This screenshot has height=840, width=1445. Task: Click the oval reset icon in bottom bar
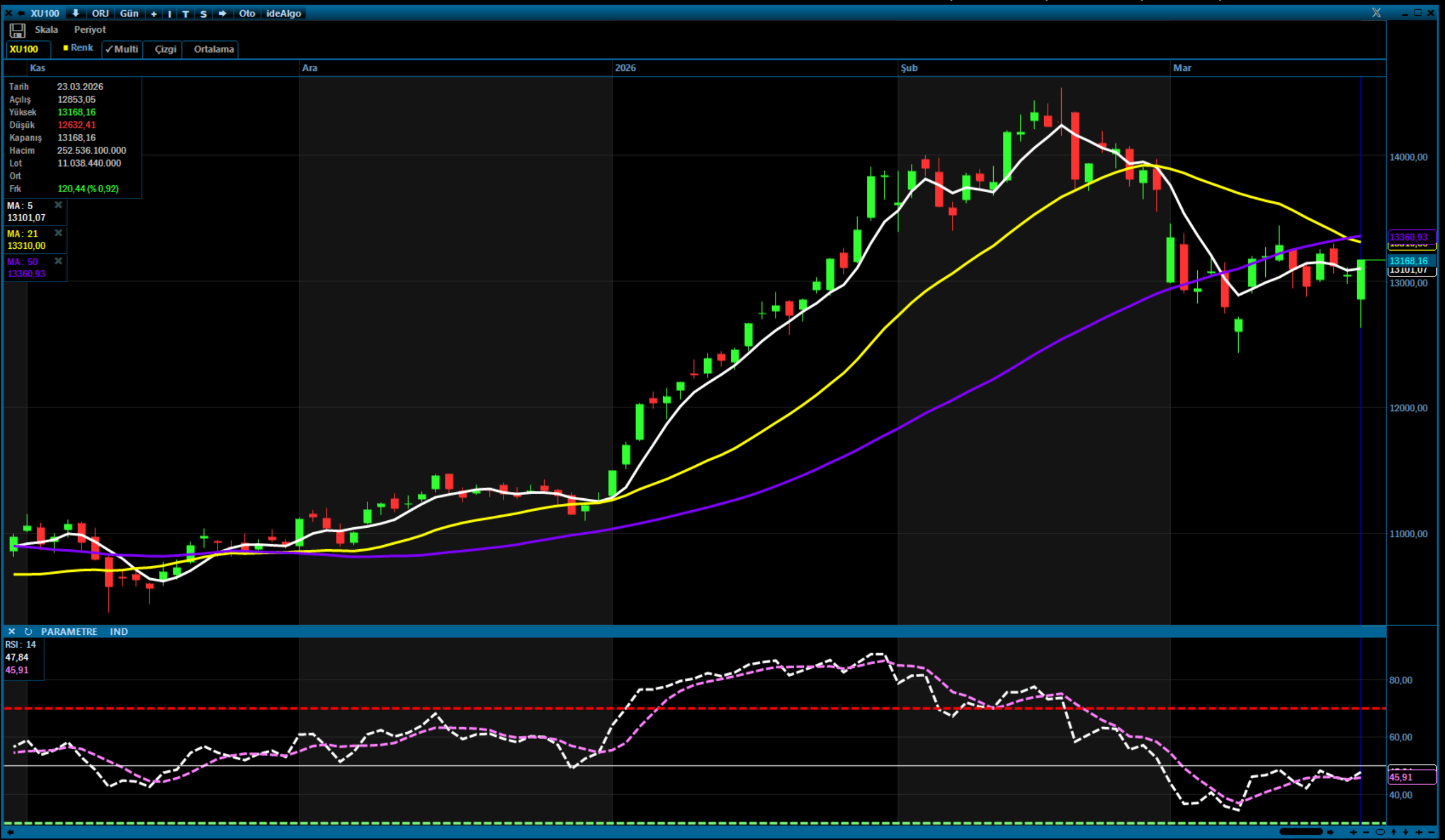1380,832
